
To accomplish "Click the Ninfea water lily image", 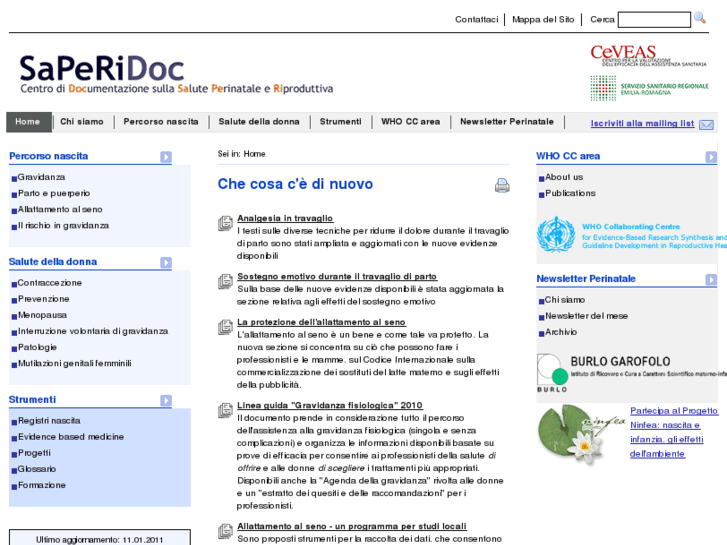I will click(580, 434).
